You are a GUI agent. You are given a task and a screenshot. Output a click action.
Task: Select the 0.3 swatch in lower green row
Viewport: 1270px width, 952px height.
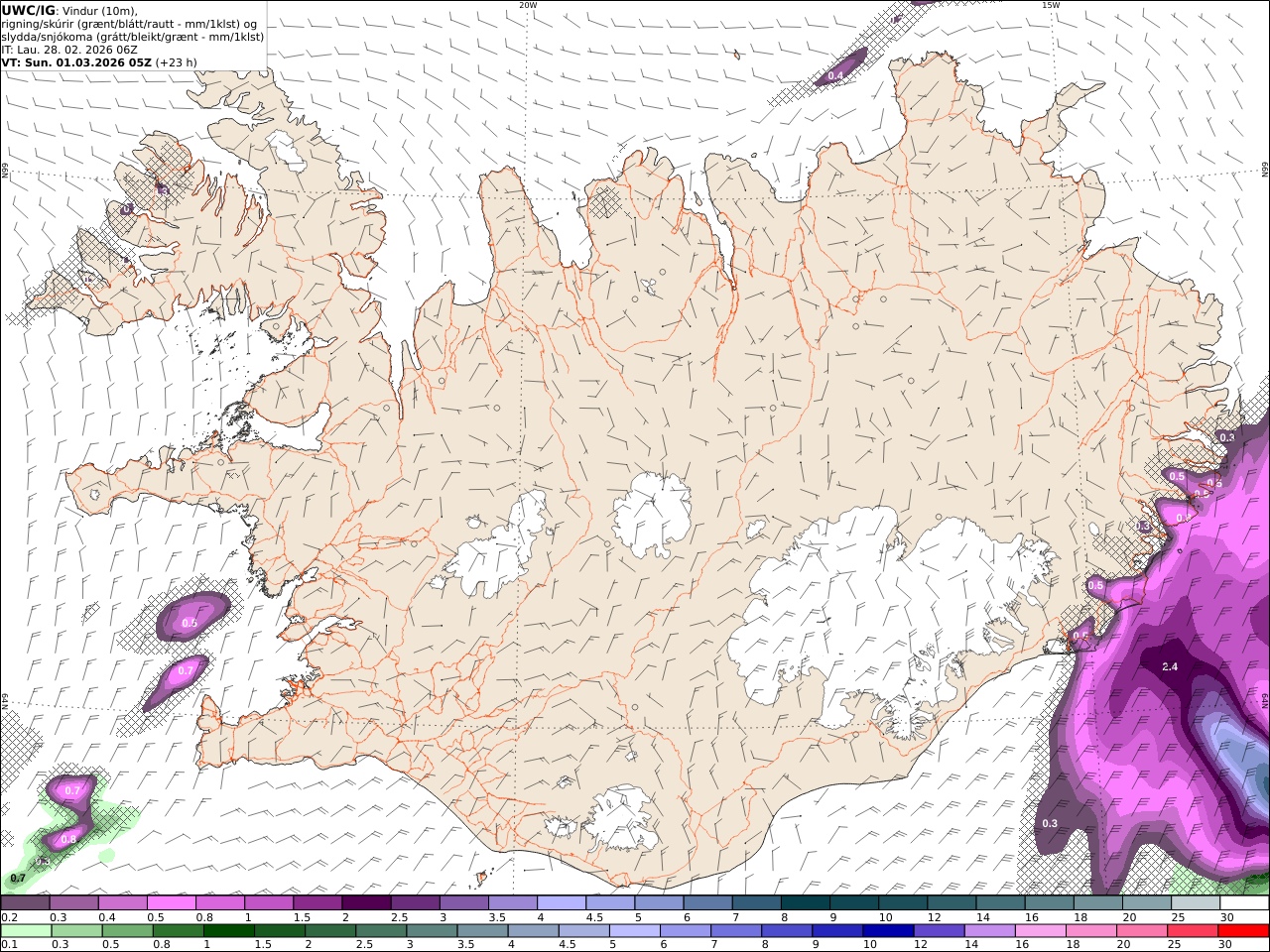(76, 930)
